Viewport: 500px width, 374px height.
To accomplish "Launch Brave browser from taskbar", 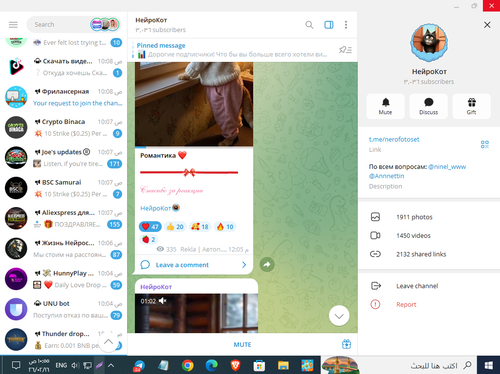I will pos(235,365).
